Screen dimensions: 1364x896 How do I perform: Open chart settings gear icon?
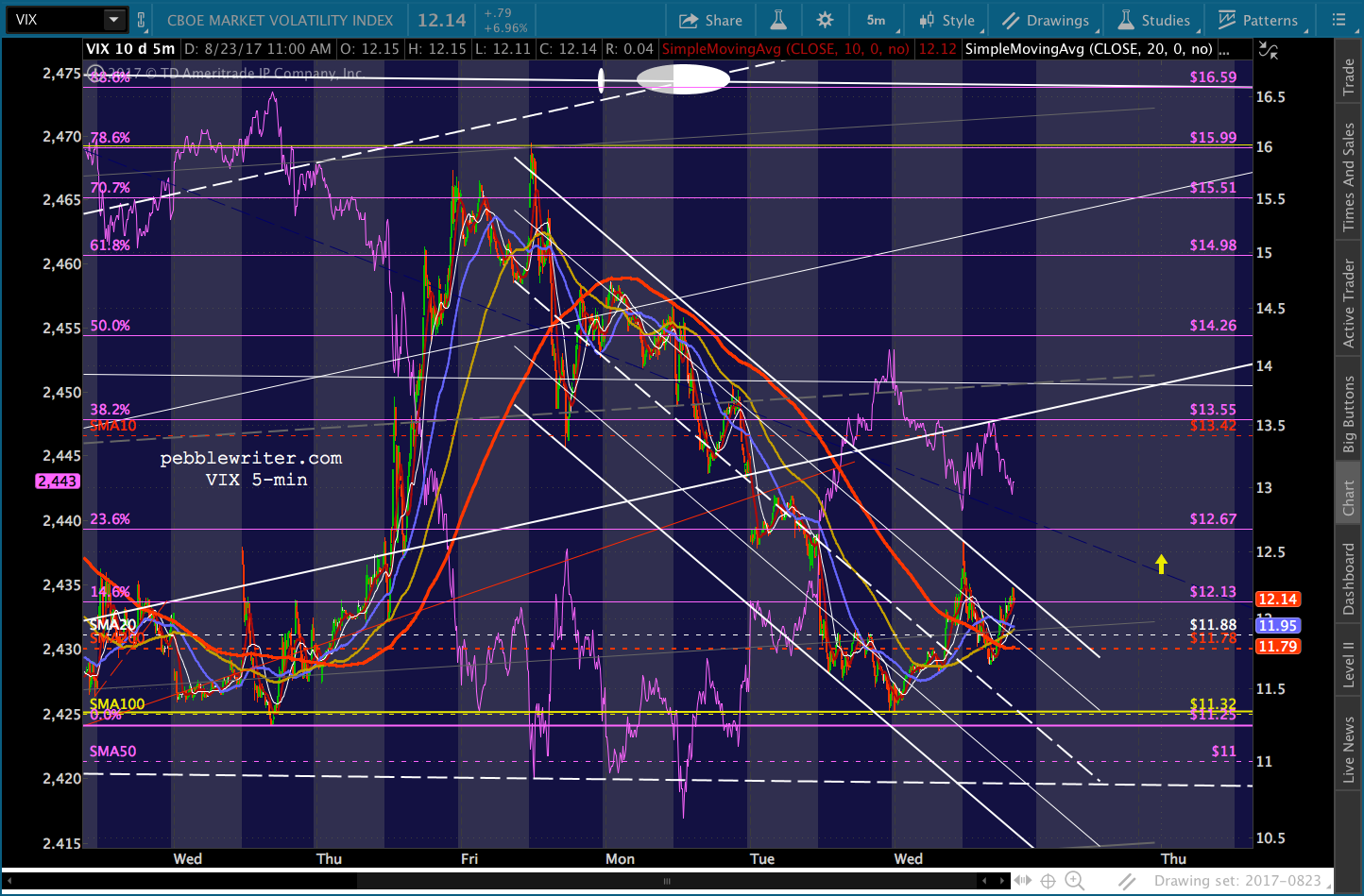coord(825,20)
